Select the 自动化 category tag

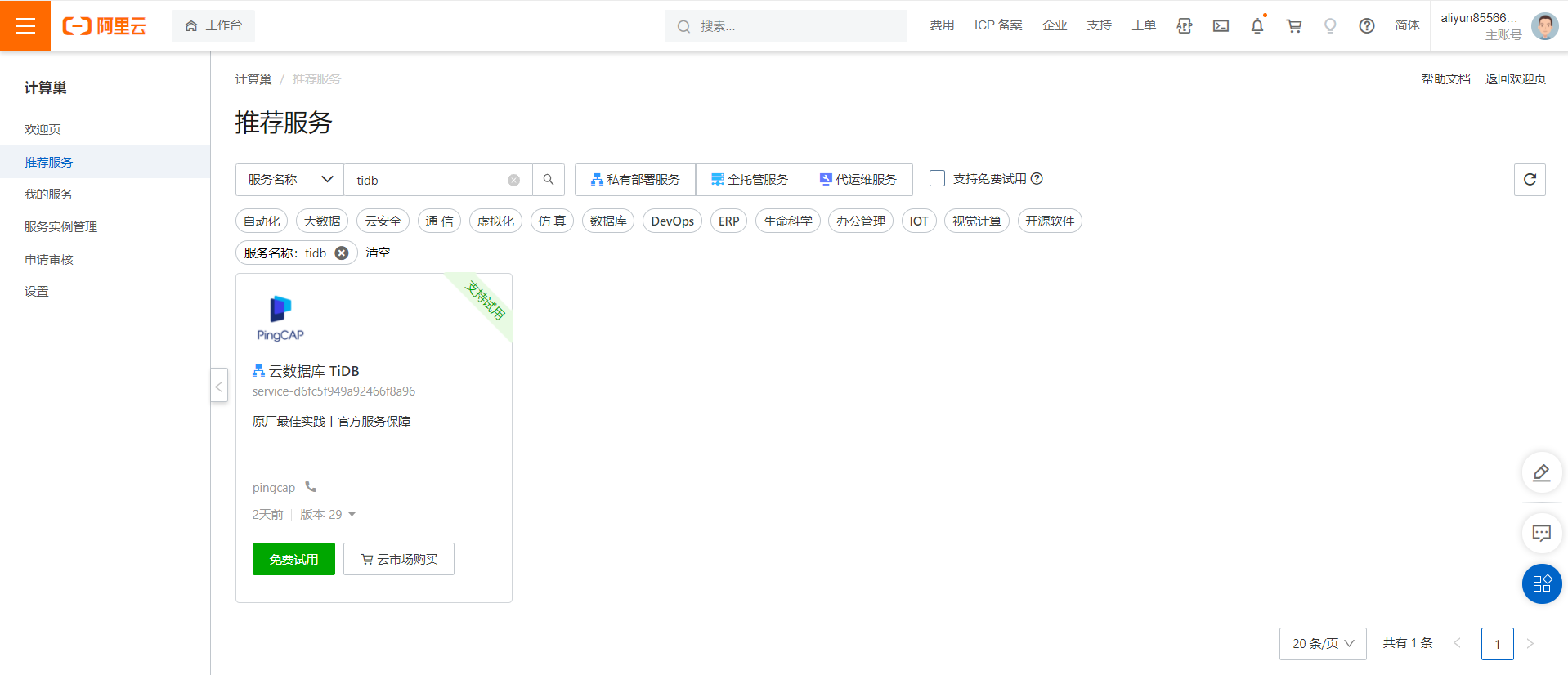(x=262, y=221)
